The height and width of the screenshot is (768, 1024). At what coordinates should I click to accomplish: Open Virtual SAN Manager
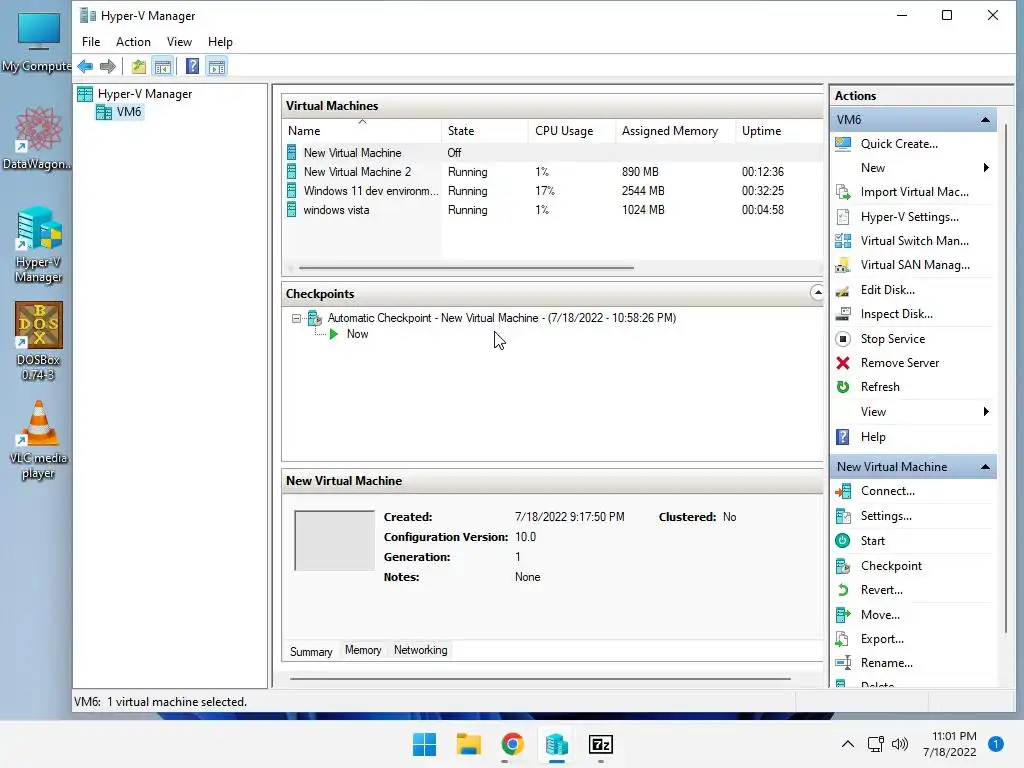(x=914, y=265)
